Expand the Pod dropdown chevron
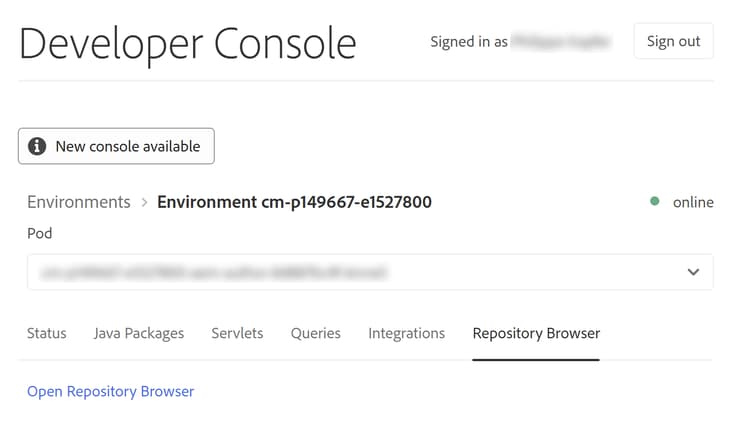The width and height of the screenshot is (750, 439). (693, 271)
